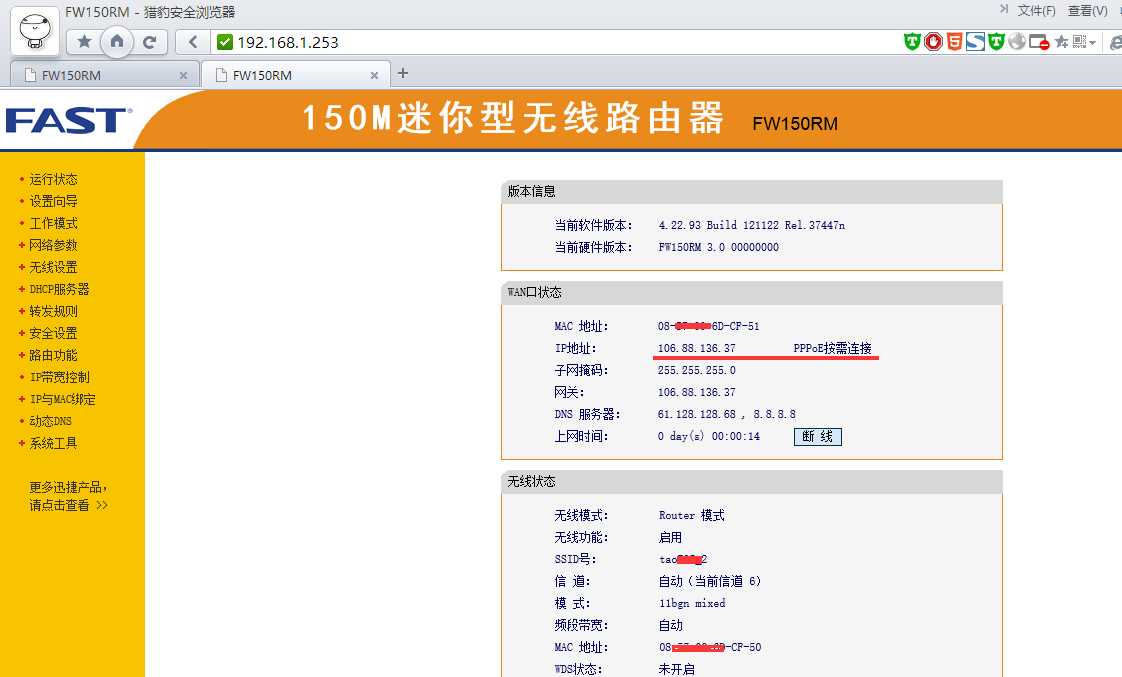
Task: Open the 查看(V) menu
Action: tap(1088, 11)
